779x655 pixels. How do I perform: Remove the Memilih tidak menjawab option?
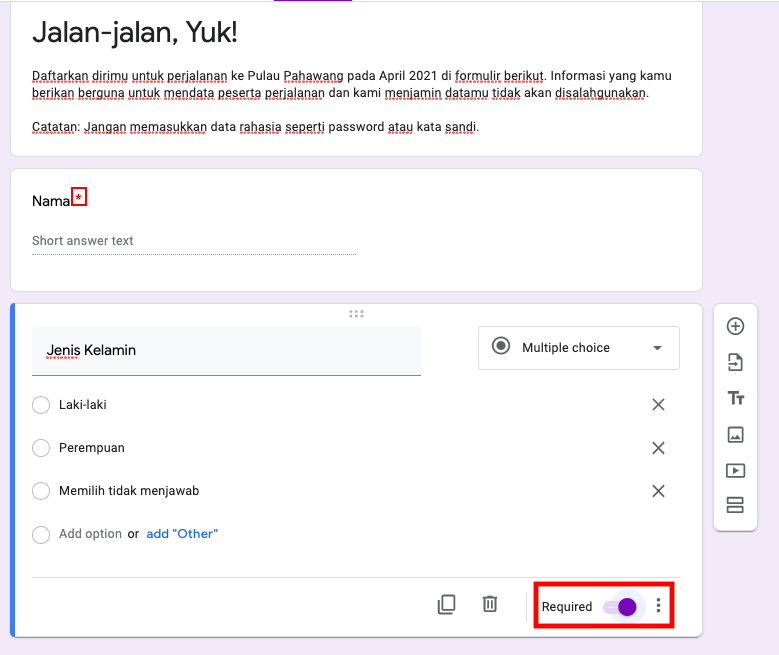pyautogui.click(x=658, y=491)
